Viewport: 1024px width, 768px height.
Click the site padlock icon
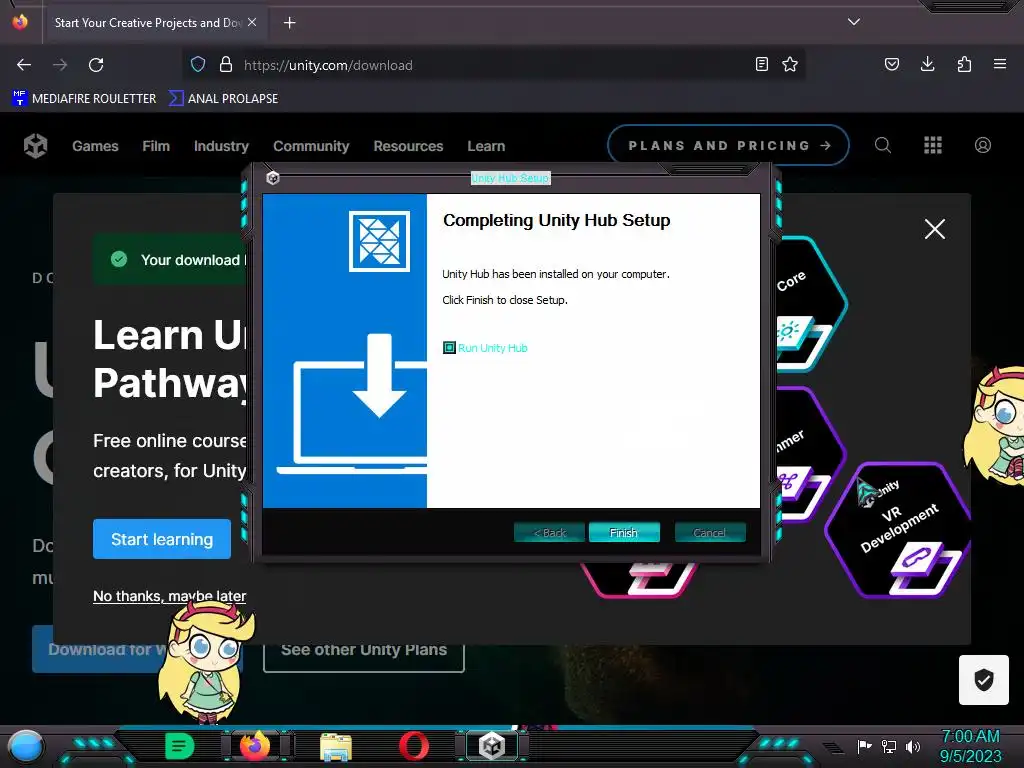coord(225,64)
